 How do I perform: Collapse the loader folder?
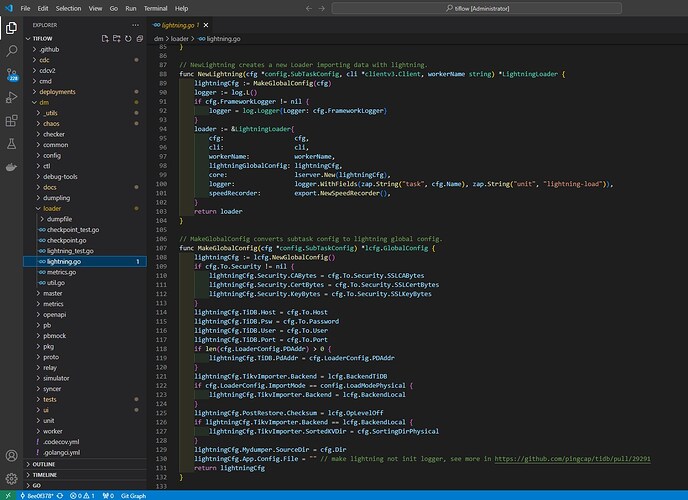click(52, 209)
